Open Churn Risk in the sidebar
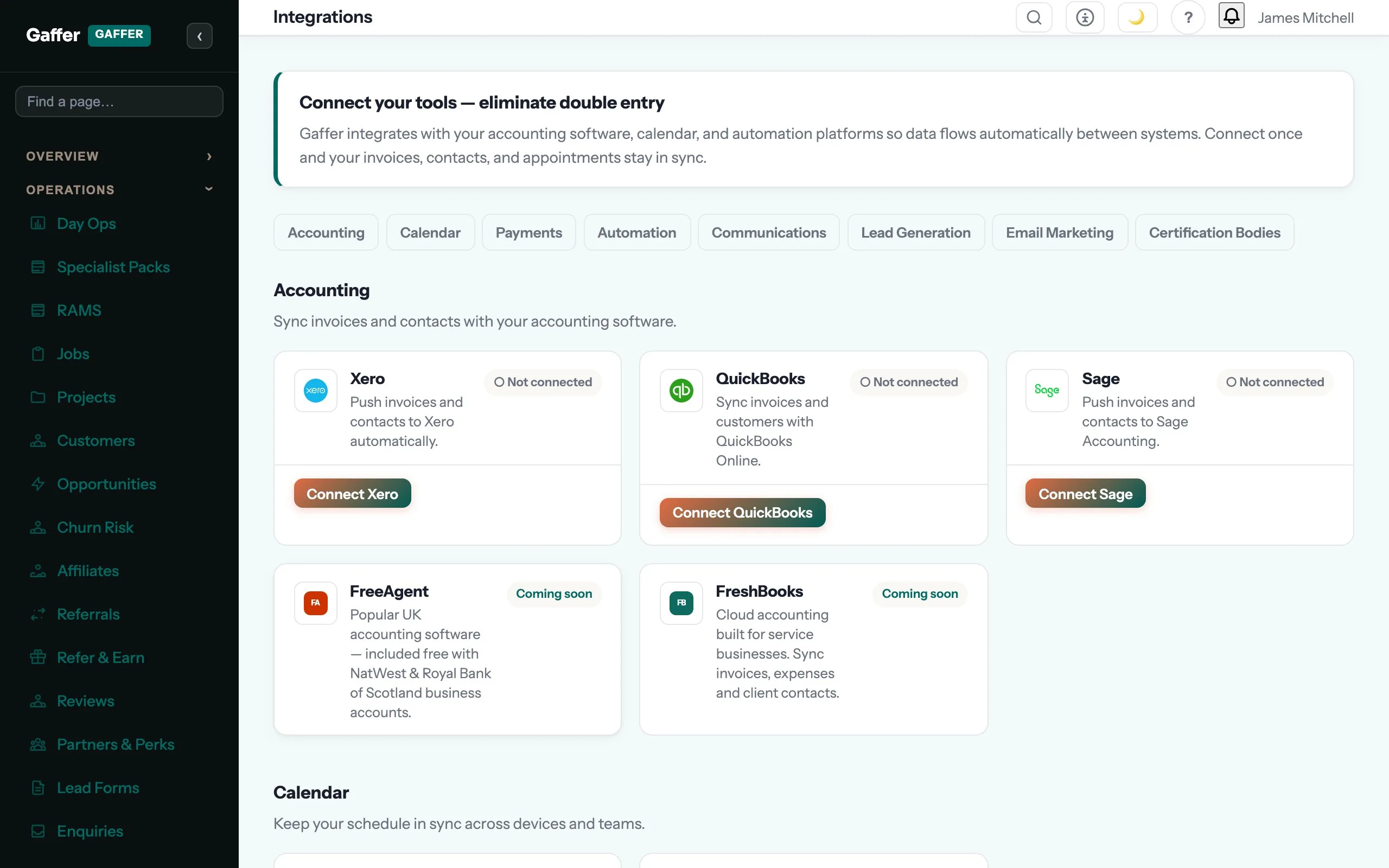 [x=119, y=527]
